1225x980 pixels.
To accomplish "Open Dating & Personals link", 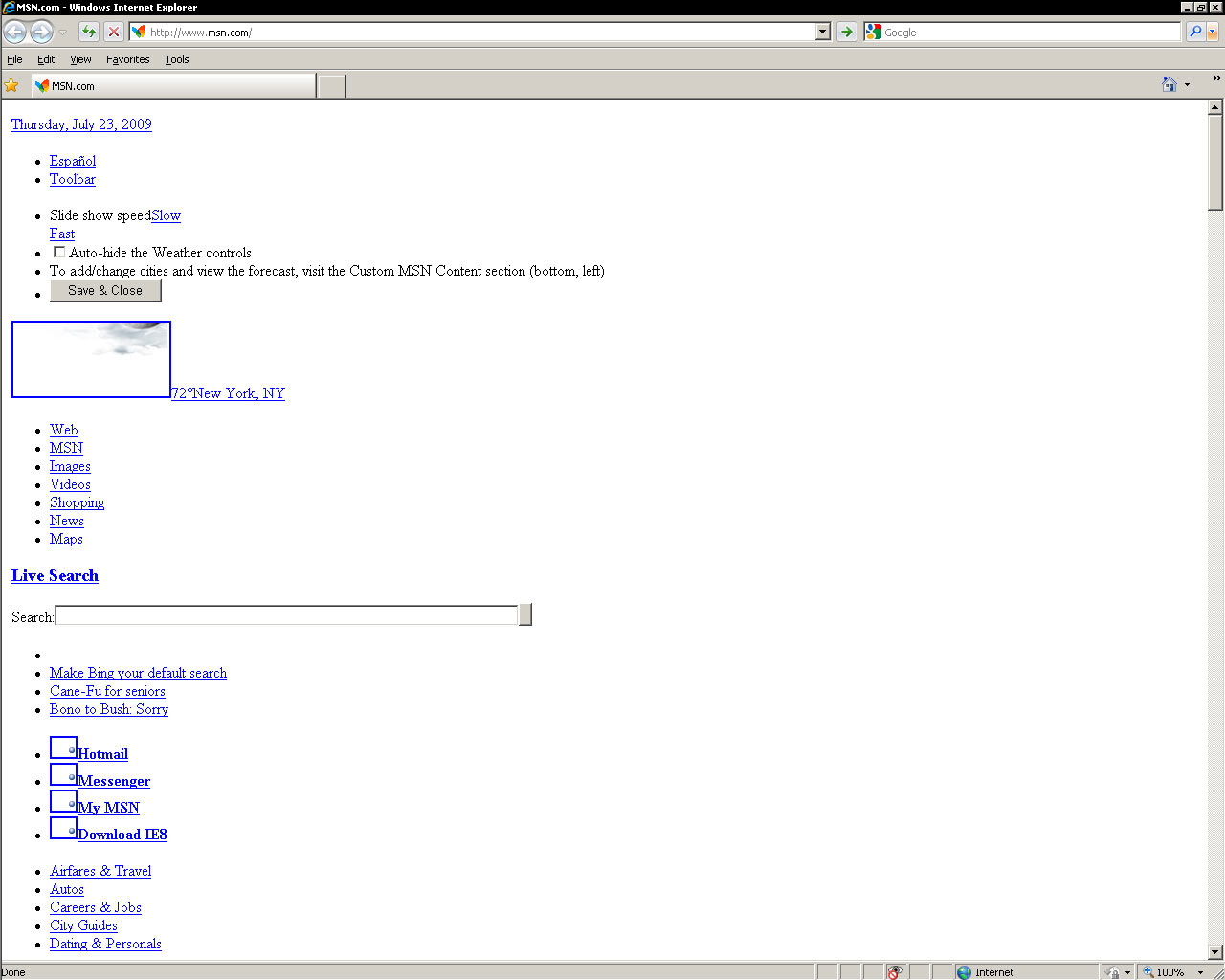I will coord(105,944).
